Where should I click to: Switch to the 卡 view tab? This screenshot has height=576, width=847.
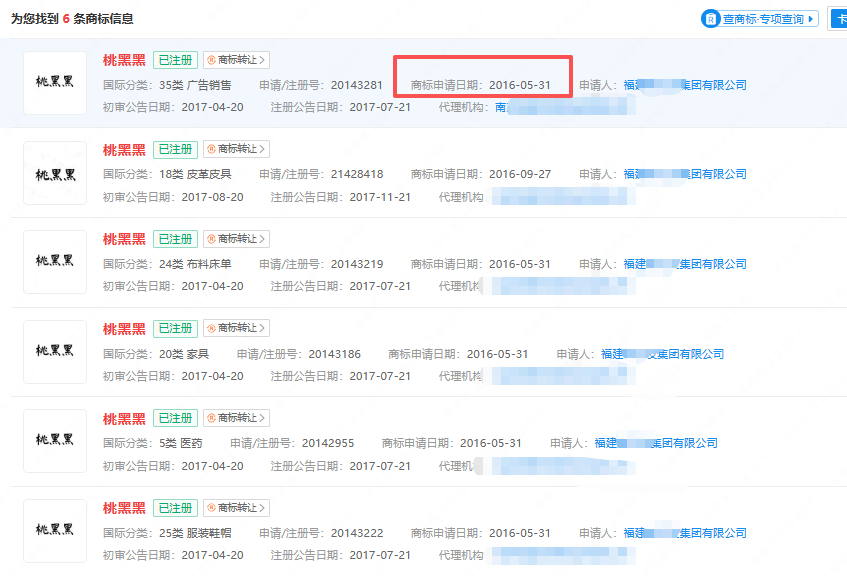[837, 19]
